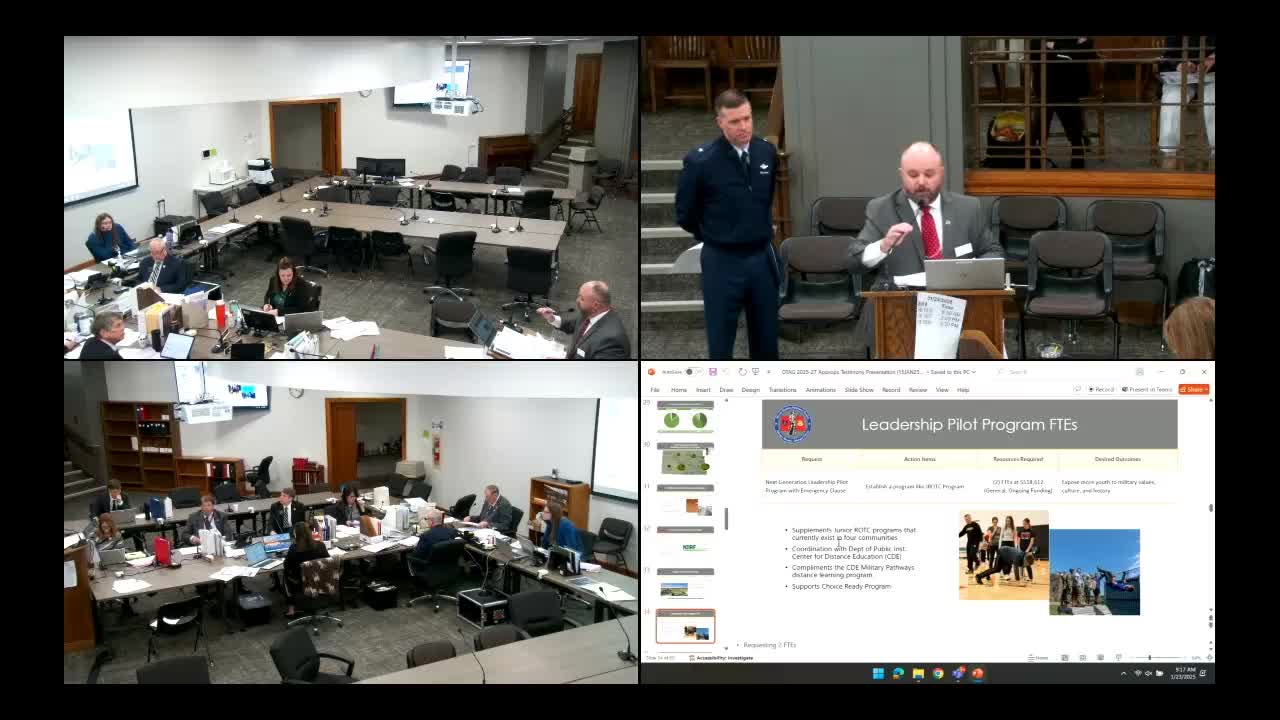Open the Comments pane icon
Image resolution: width=1280 pixels, height=720 pixels.
pos(1076,390)
